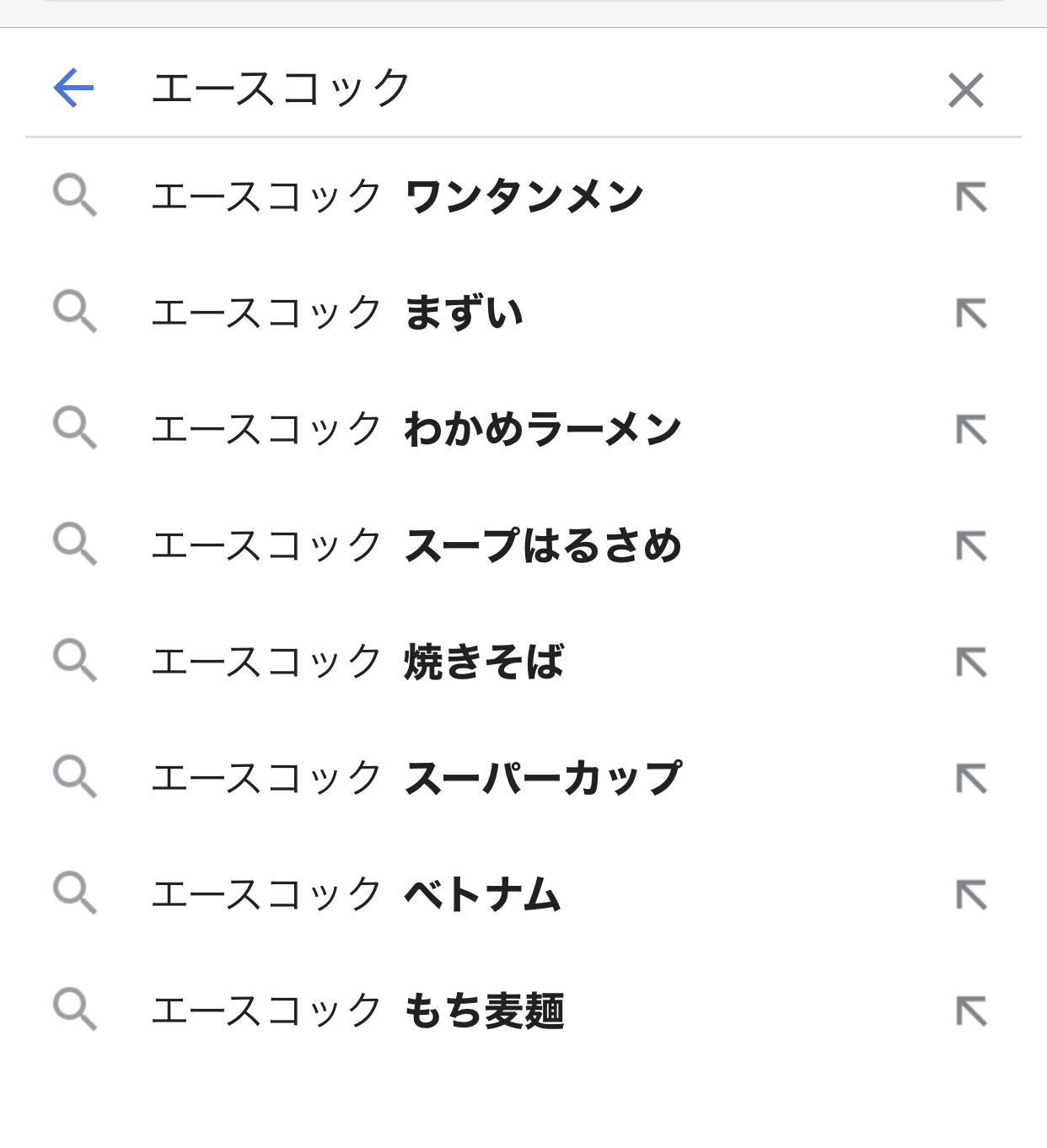1047x1148 pixels.
Task: Click arrow icon next to ベトナム
Action: 971,895
